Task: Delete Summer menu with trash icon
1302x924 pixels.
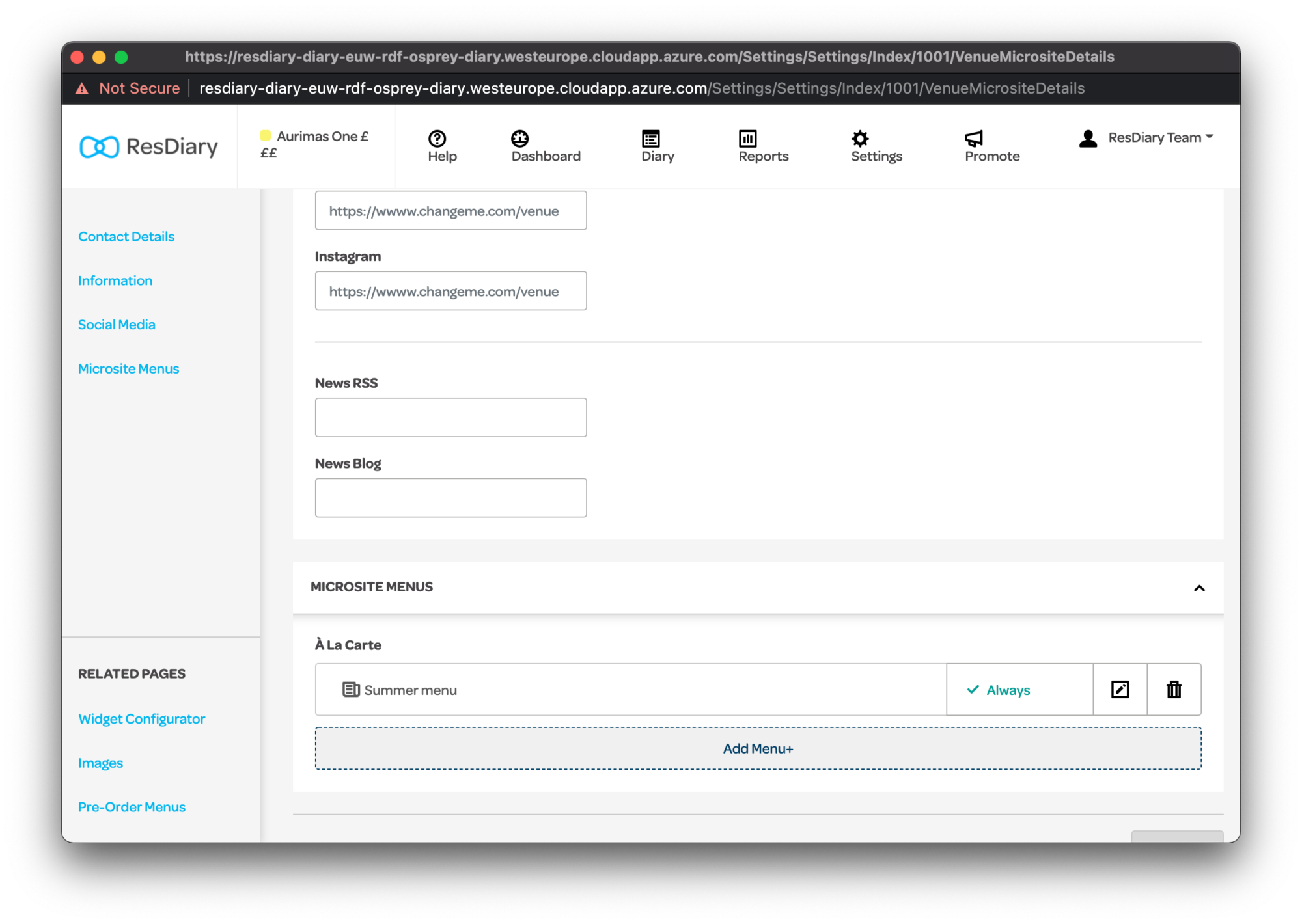Action: tap(1174, 689)
